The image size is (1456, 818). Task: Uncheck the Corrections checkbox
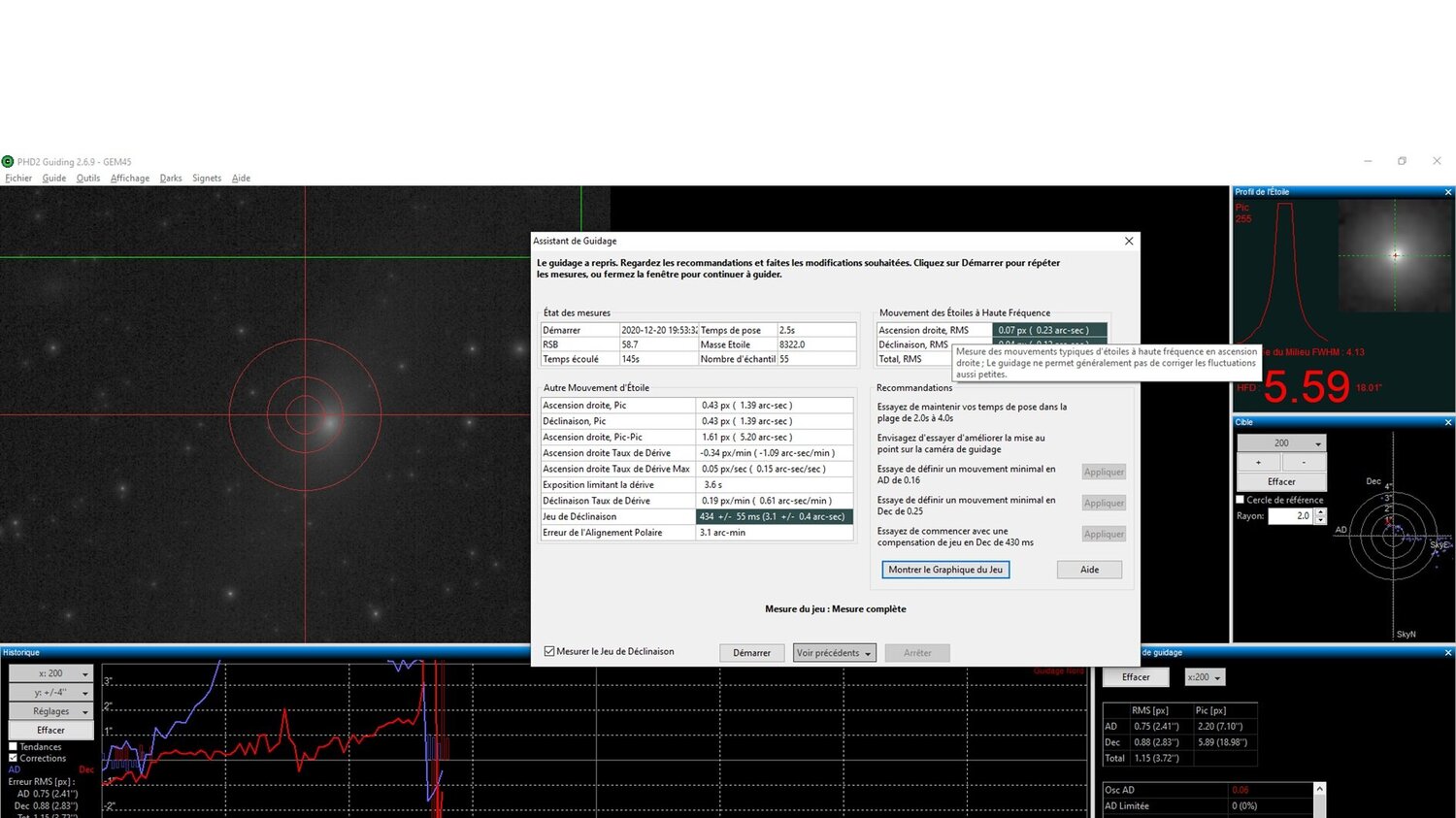[x=14, y=758]
